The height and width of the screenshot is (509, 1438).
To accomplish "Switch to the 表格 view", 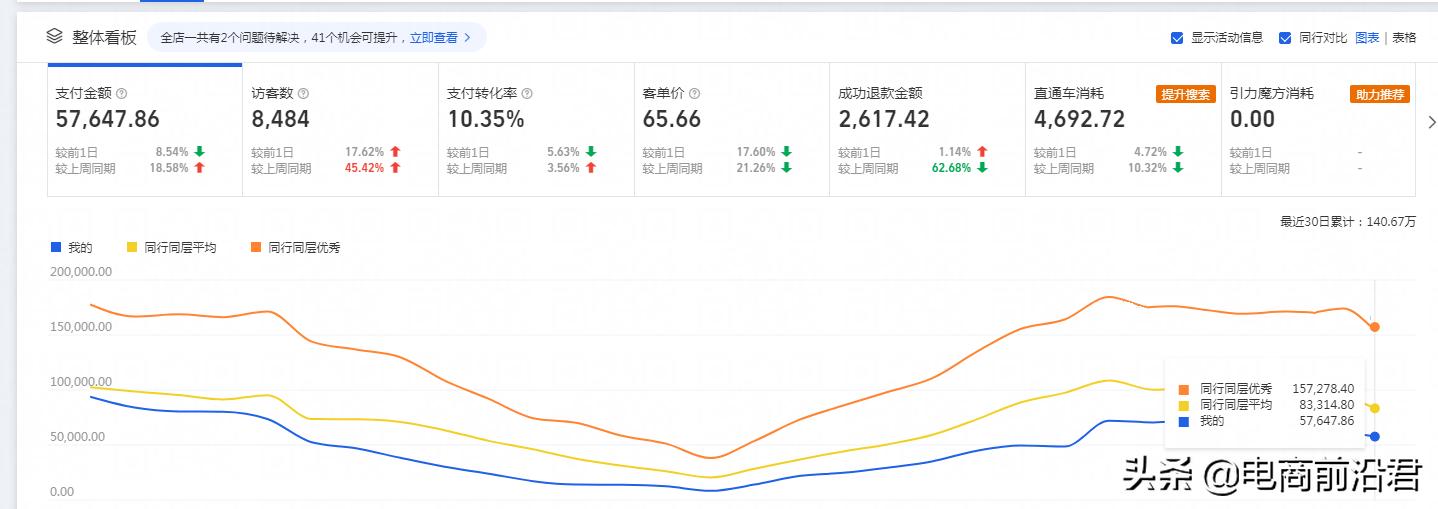I will click(x=1404, y=38).
